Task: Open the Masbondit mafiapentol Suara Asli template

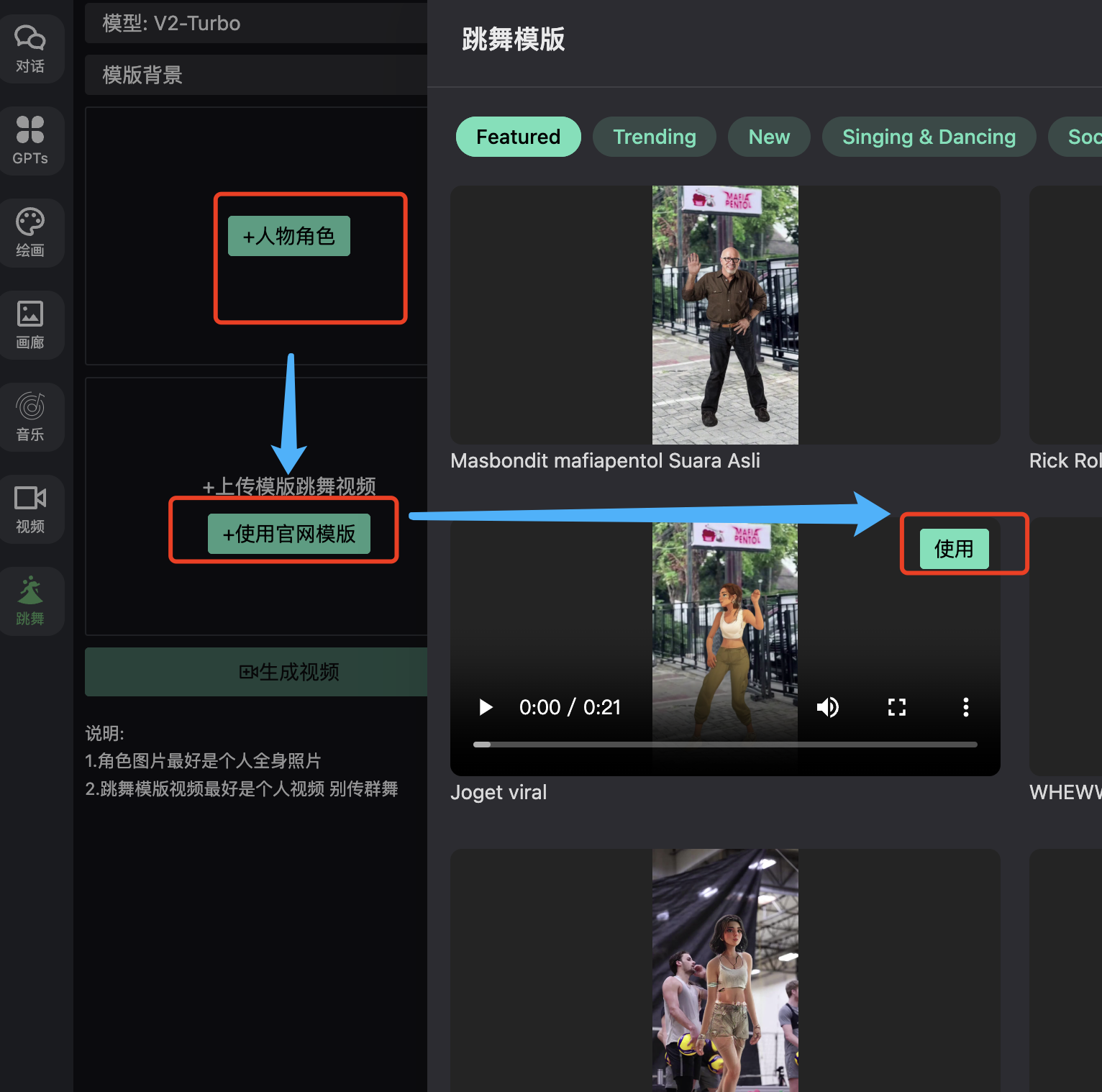Action: point(724,314)
